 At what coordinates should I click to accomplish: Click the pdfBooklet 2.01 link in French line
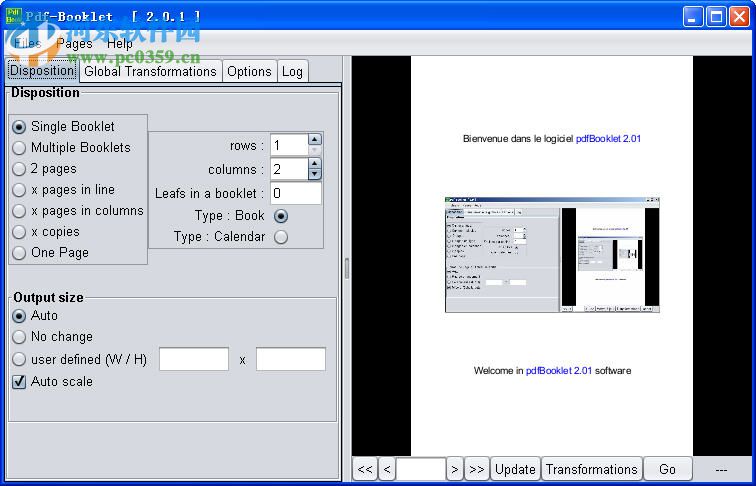point(608,139)
